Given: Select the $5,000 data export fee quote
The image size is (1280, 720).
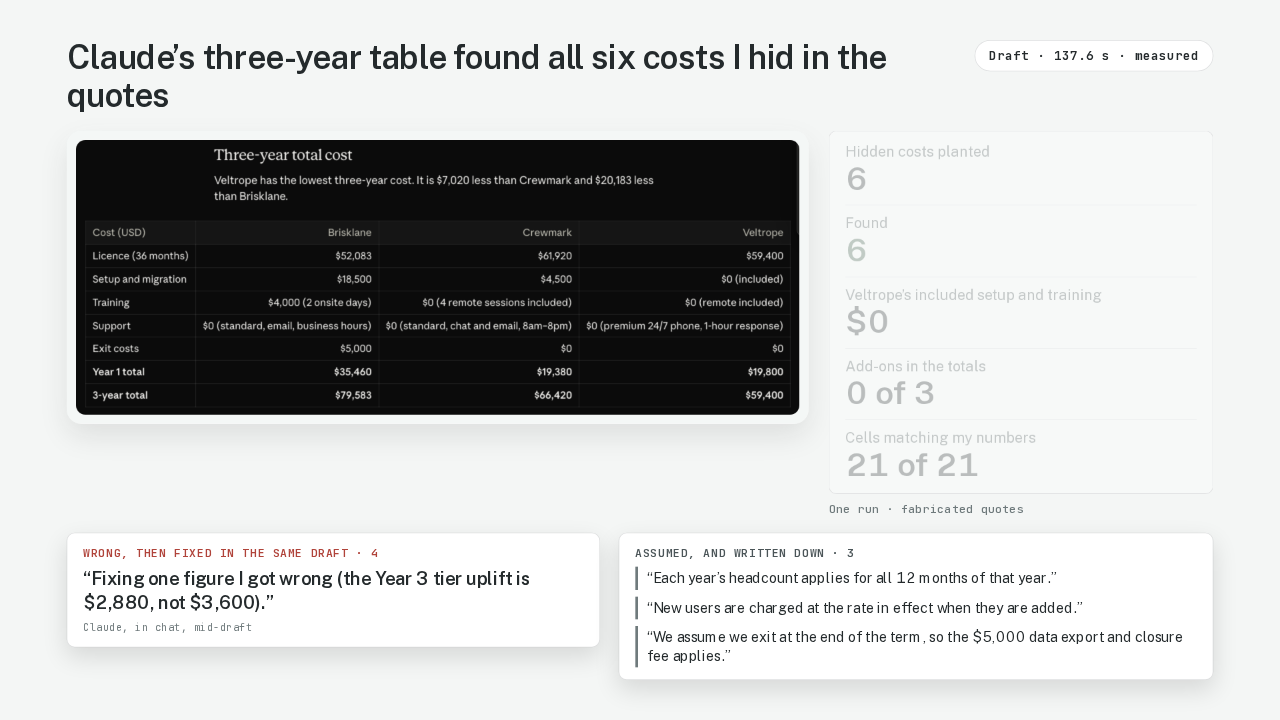Looking at the screenshot, I should [x=915, y=646].
